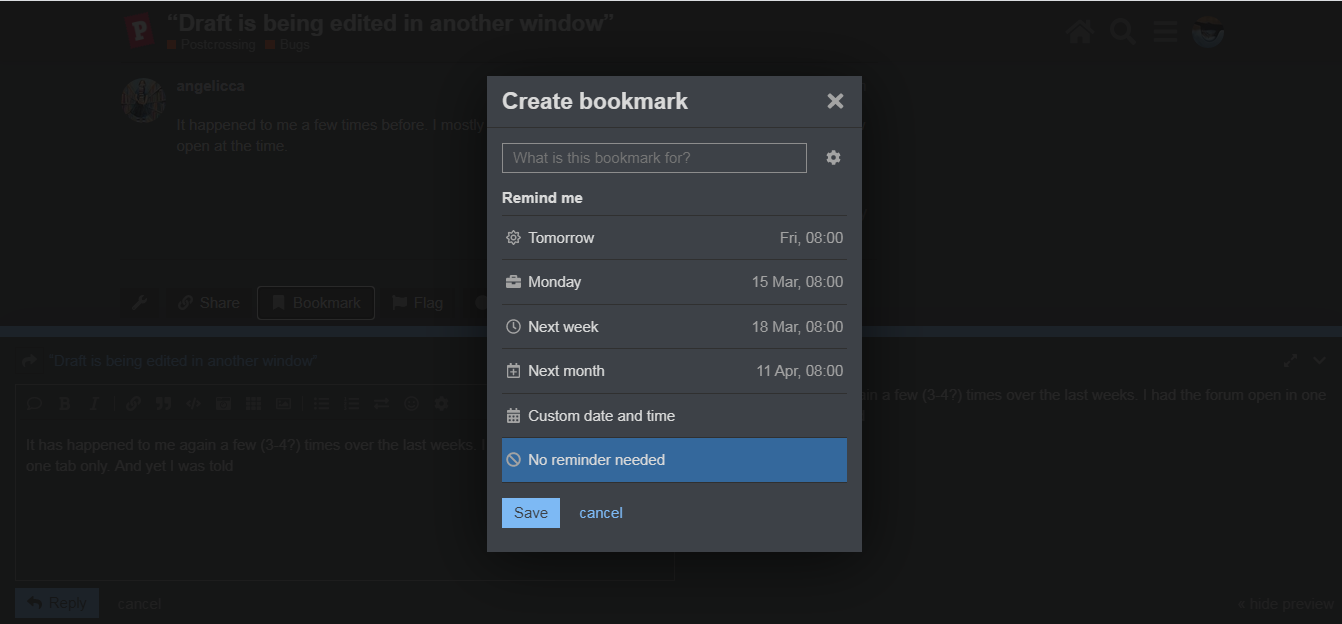Click the reply arrow icon in composer header

[29, 361]
